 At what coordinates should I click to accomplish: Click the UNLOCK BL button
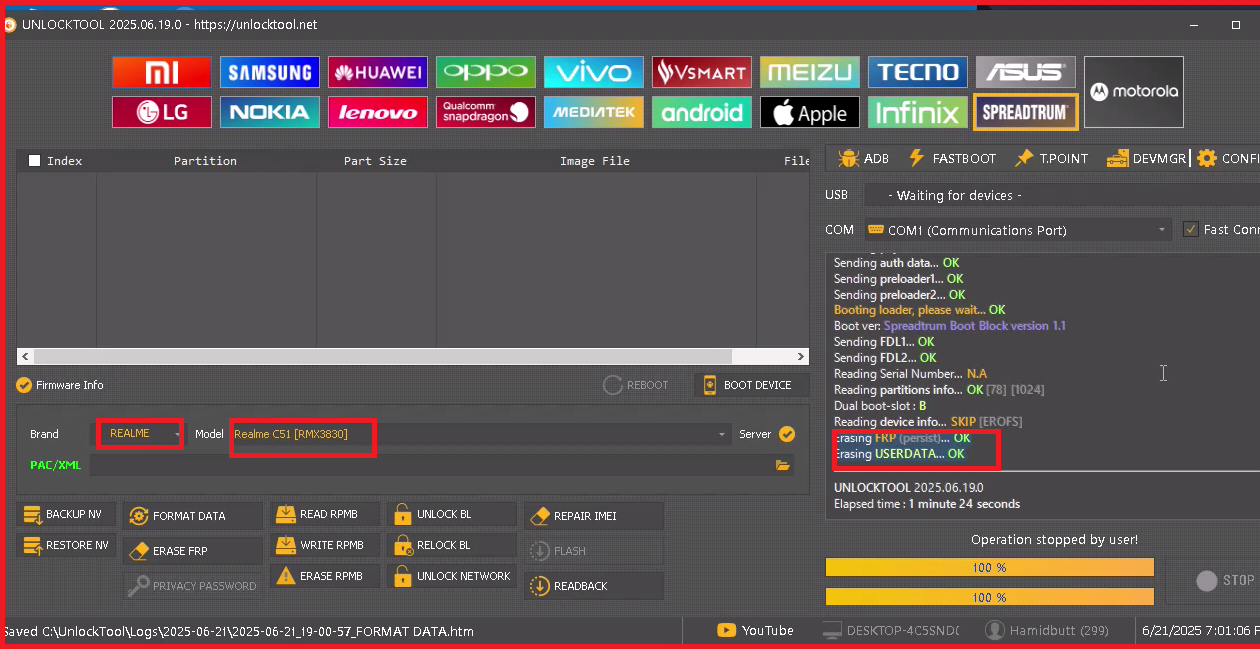pyautogui.click(x=452, y=514)
